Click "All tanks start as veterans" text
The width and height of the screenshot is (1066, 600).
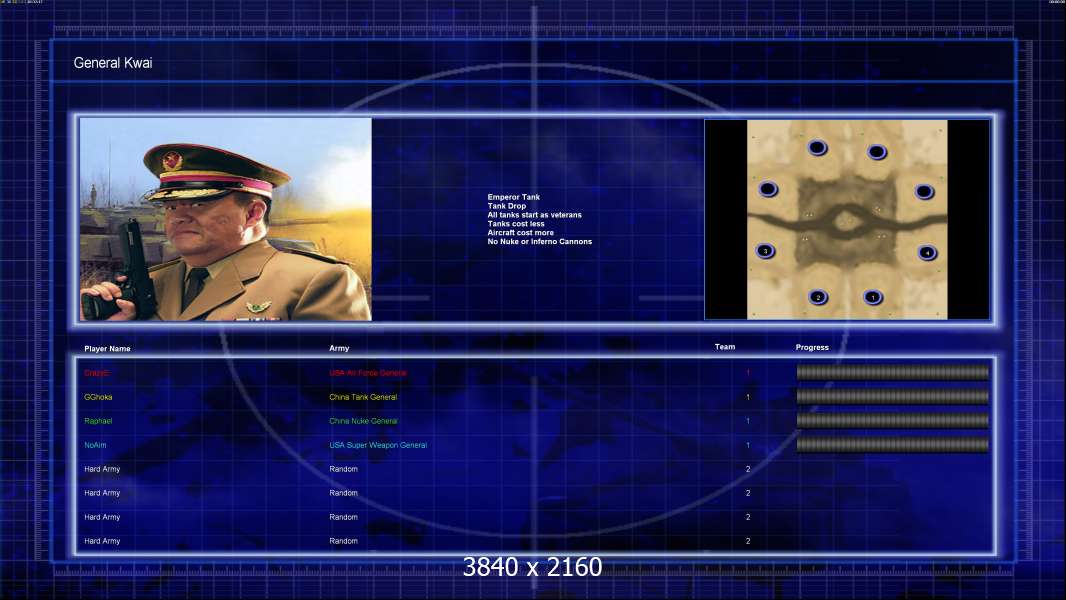(x=534, y=215)
